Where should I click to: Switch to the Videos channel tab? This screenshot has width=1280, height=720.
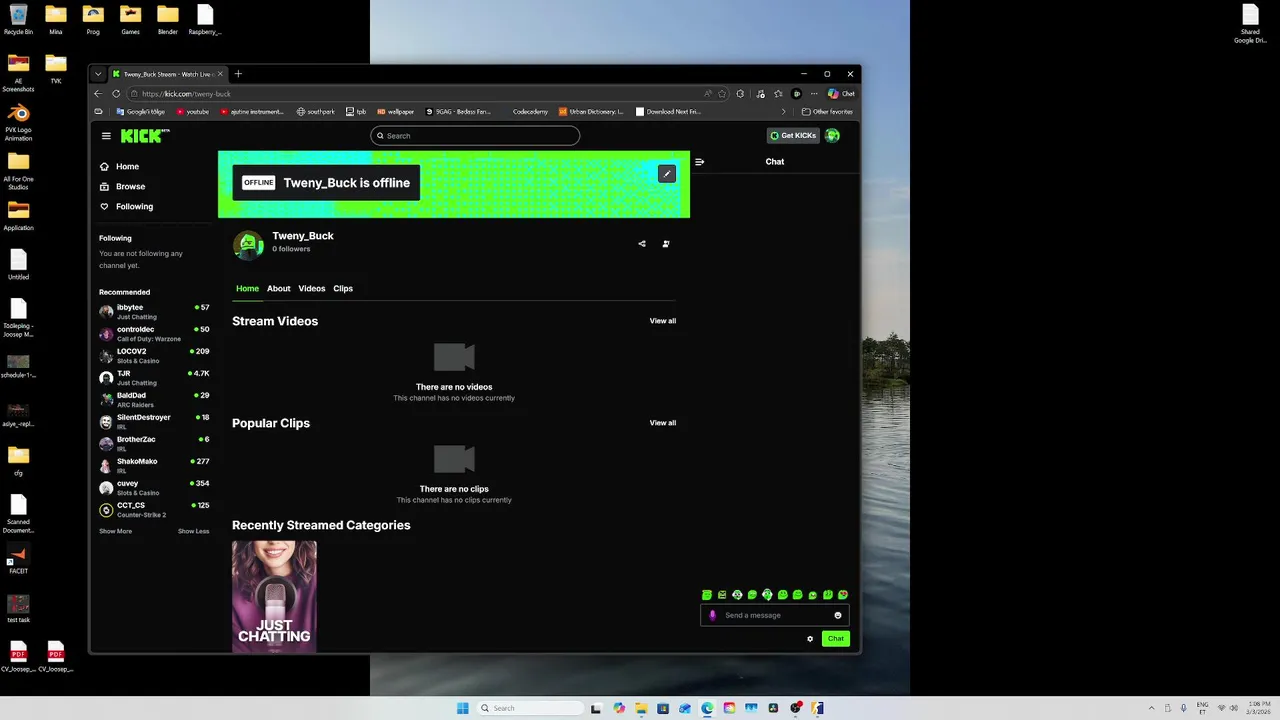pos(312,288)
